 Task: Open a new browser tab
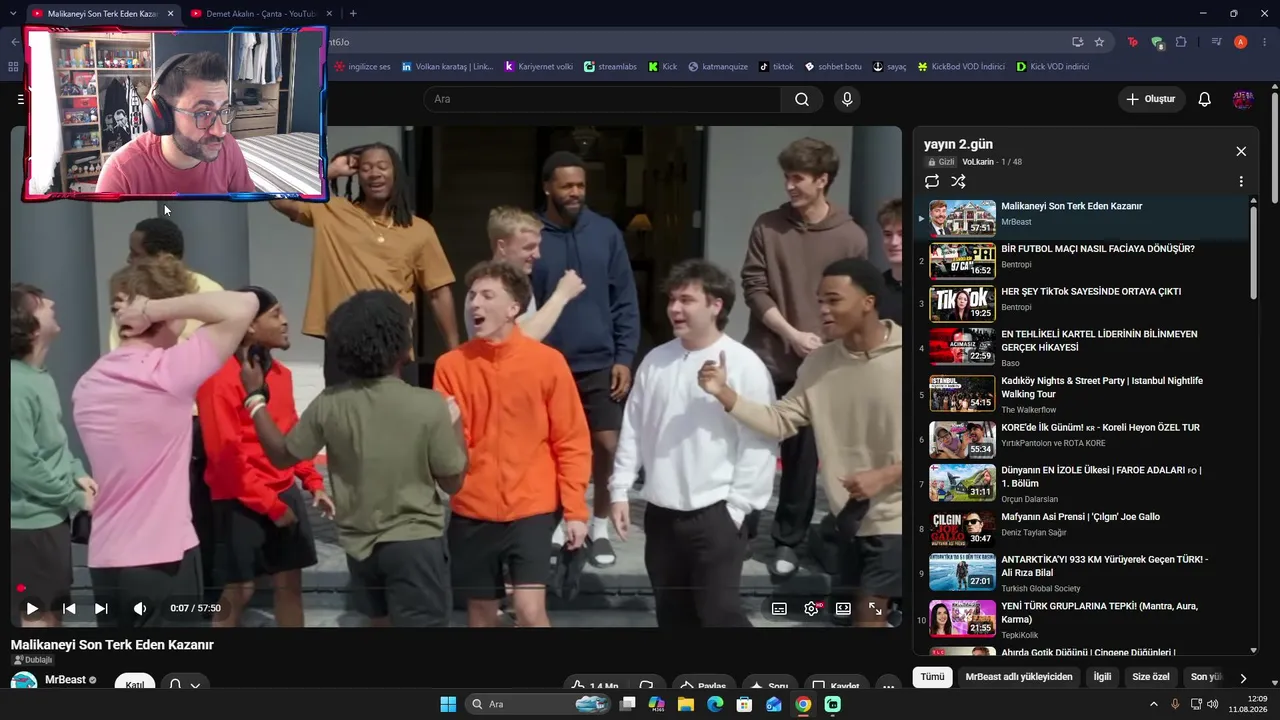(x=353, y=13)
